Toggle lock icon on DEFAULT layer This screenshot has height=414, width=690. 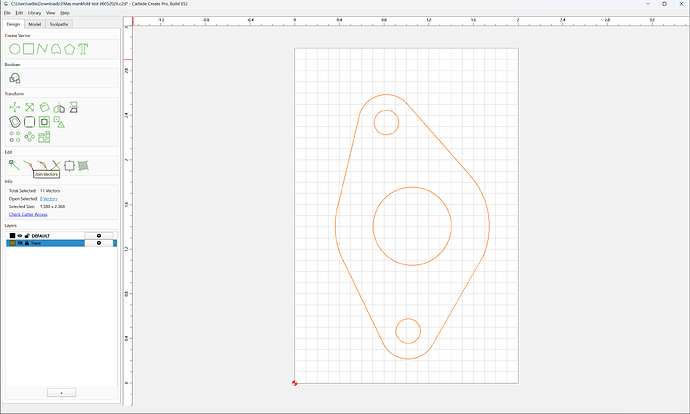27,236
